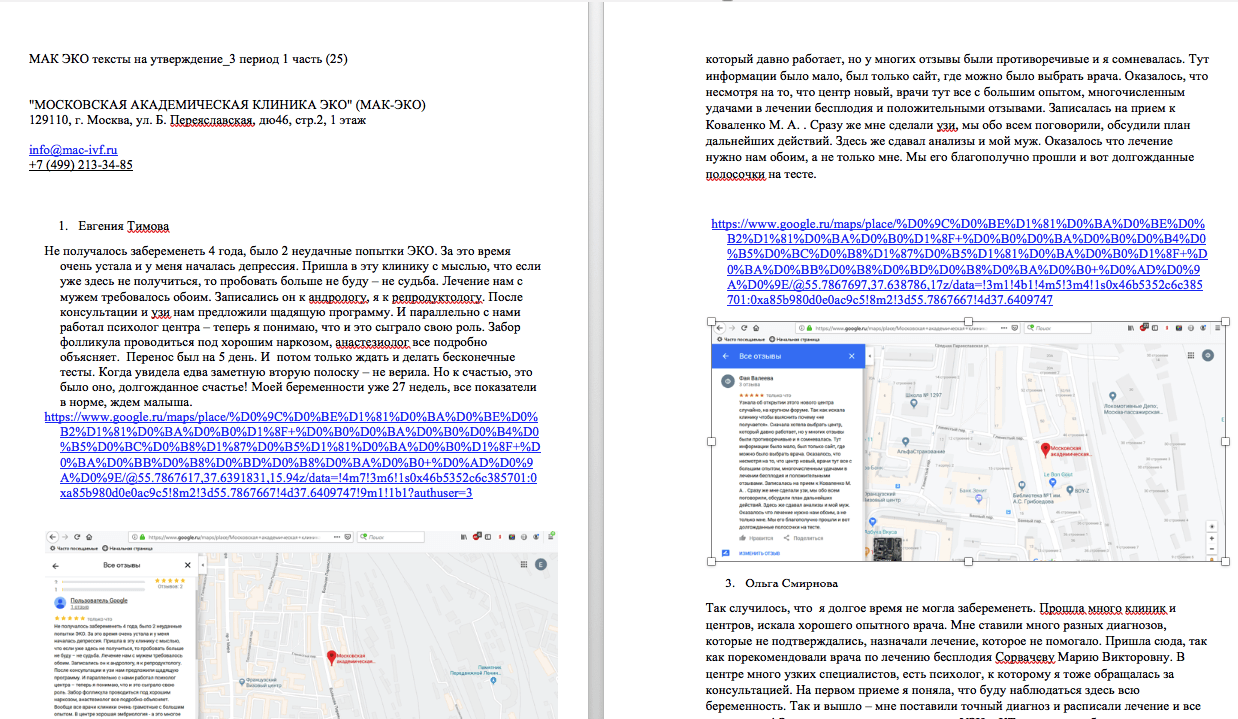Click the title line МАК ЭКО тексты на утверждение
This screenshot has height=719, width=1238.
pyautogui.click(x=188, y=59)
